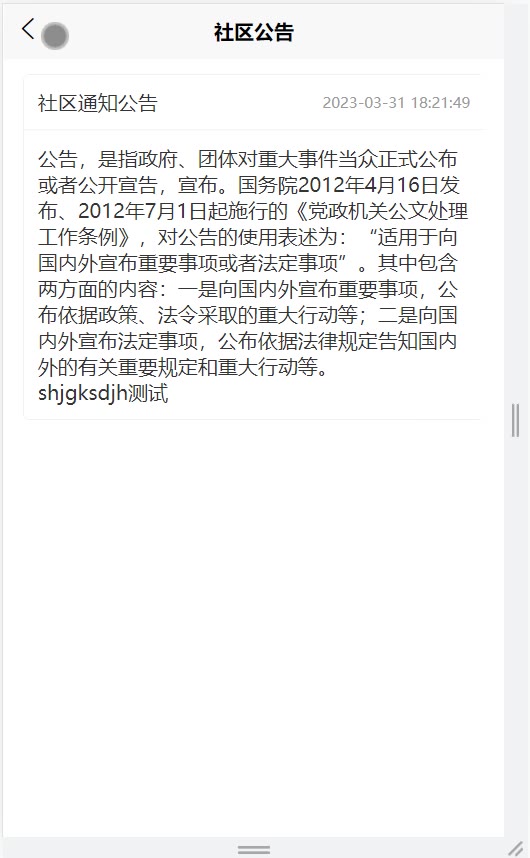530x858 pixels.
Task: Click the bottom horizontal drag handle
Action: click(x=254, y=849)
